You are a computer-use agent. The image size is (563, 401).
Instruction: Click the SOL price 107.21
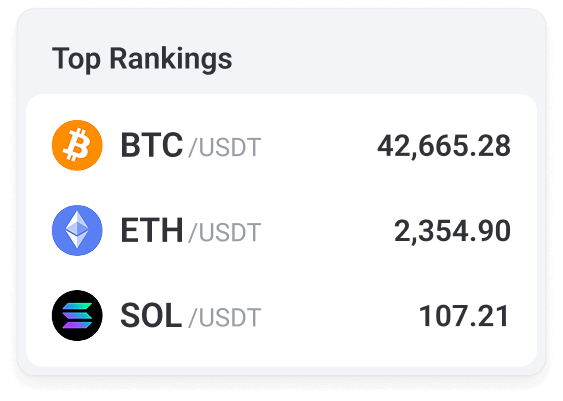[x=464, y=316]
